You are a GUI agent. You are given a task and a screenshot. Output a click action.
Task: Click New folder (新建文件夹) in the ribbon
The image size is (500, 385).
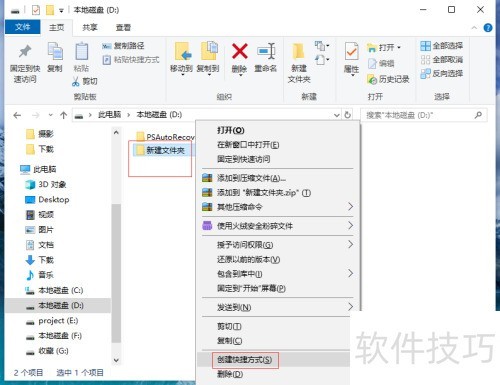[x=299, y=63]
